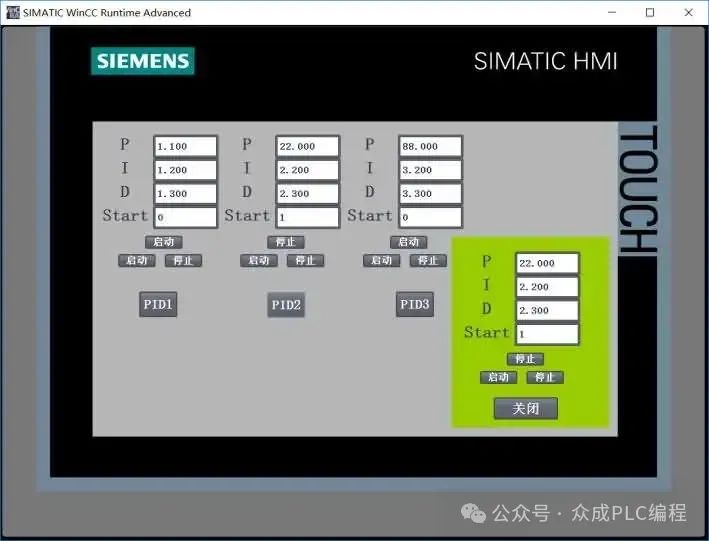Click the paired 启动 button above PID1
The width and height of the screenshot is (709, 541).
137,261
